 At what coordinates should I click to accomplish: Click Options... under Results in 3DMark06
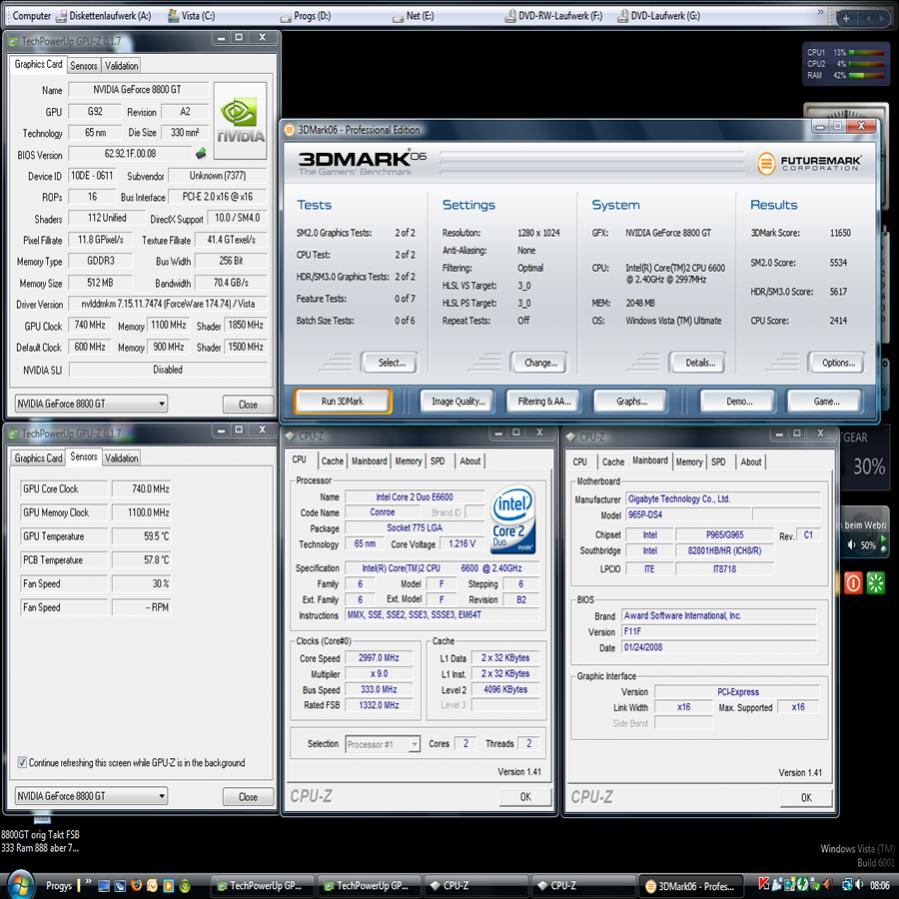click(x=838, y=362)
